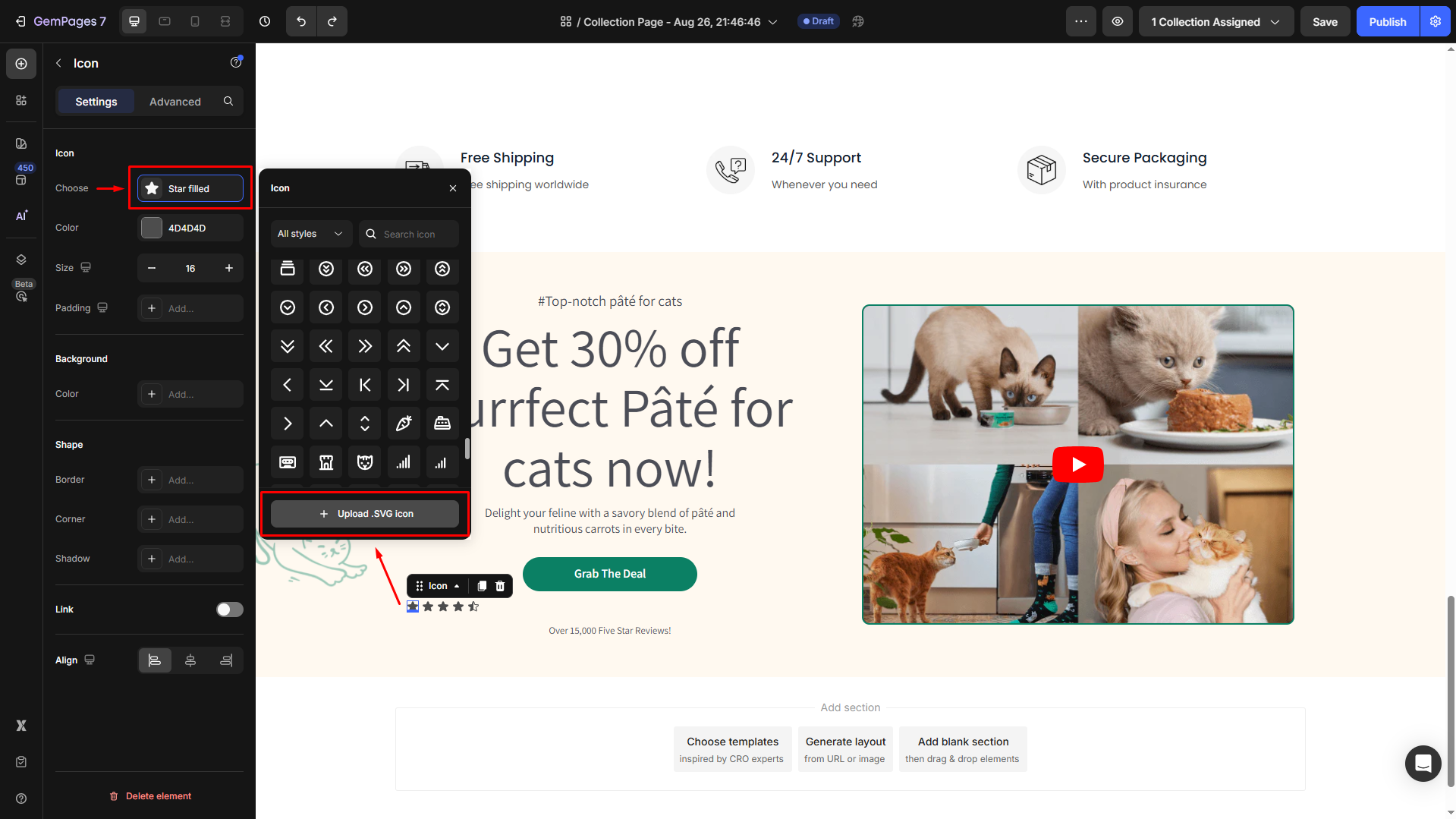Expand the All styles dropdown
Image resolution: width=1456 pixels, height=819 pixels.
(311, 234)
